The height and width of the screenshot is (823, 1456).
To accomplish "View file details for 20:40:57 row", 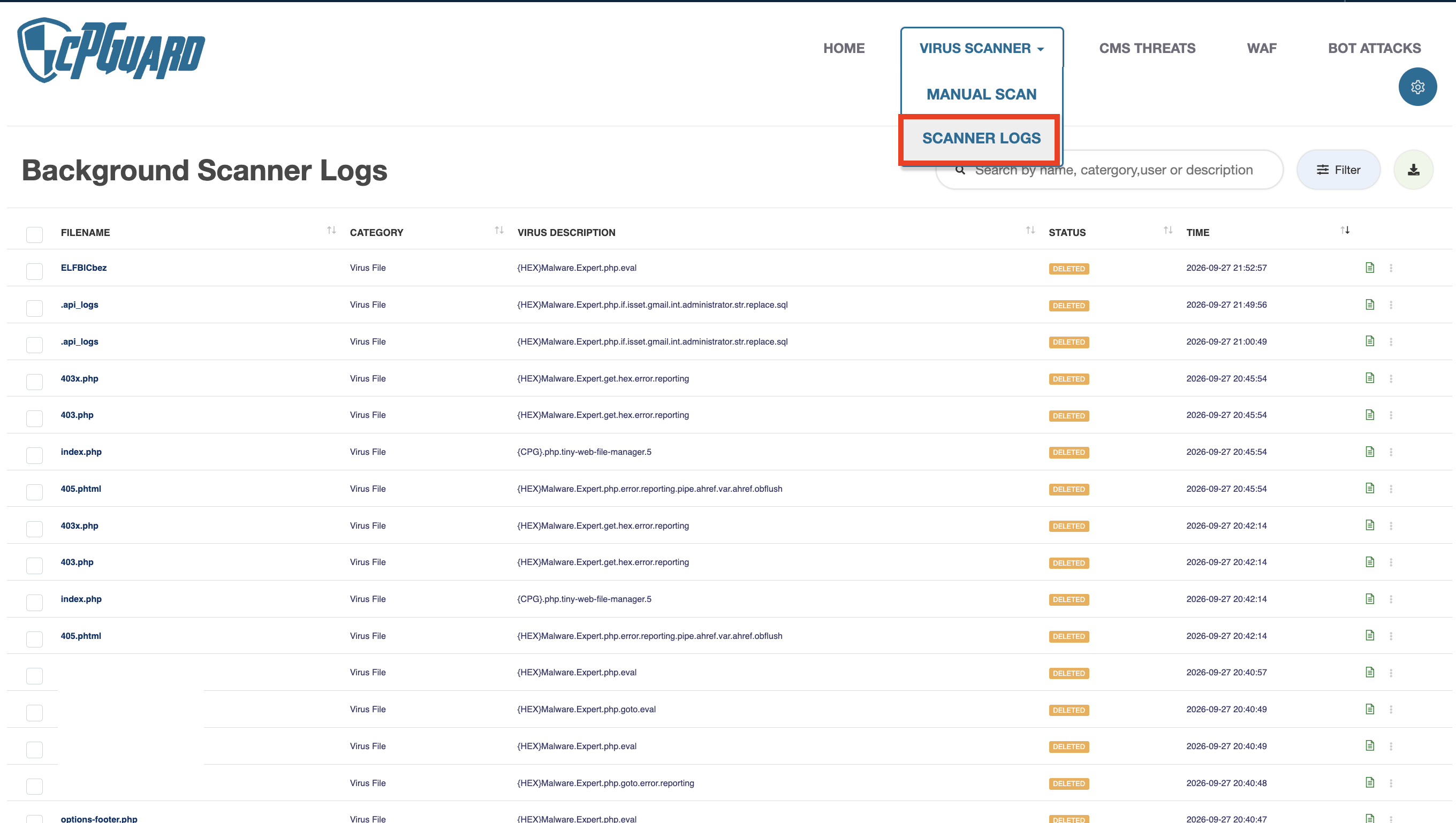I will [1369, 672].
